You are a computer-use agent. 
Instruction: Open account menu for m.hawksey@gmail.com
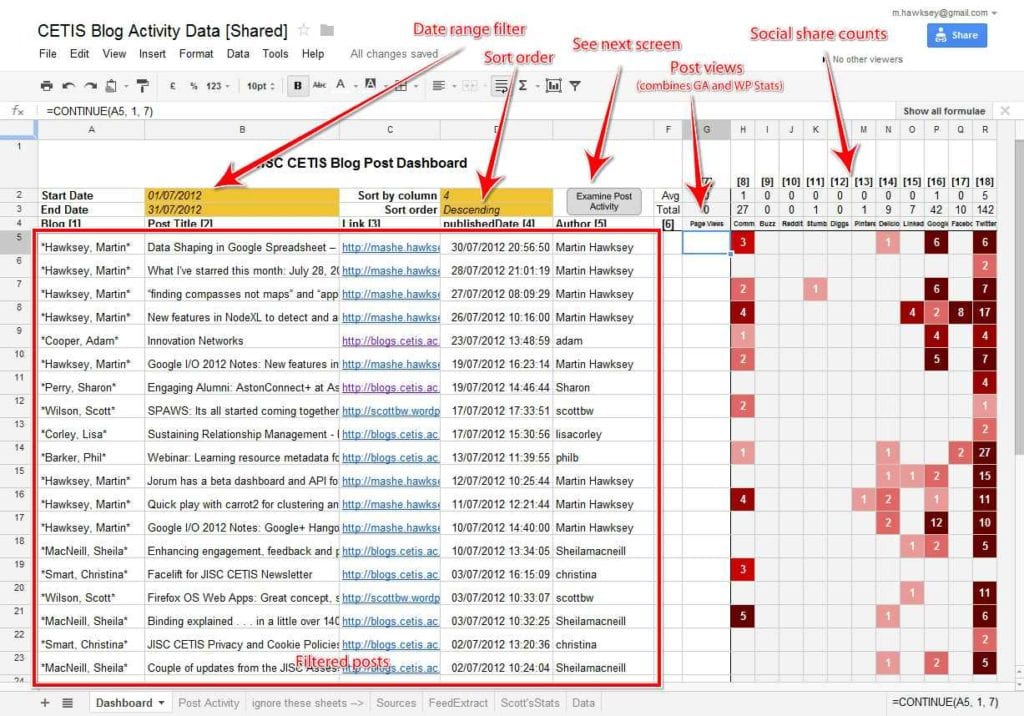point(944,12)
